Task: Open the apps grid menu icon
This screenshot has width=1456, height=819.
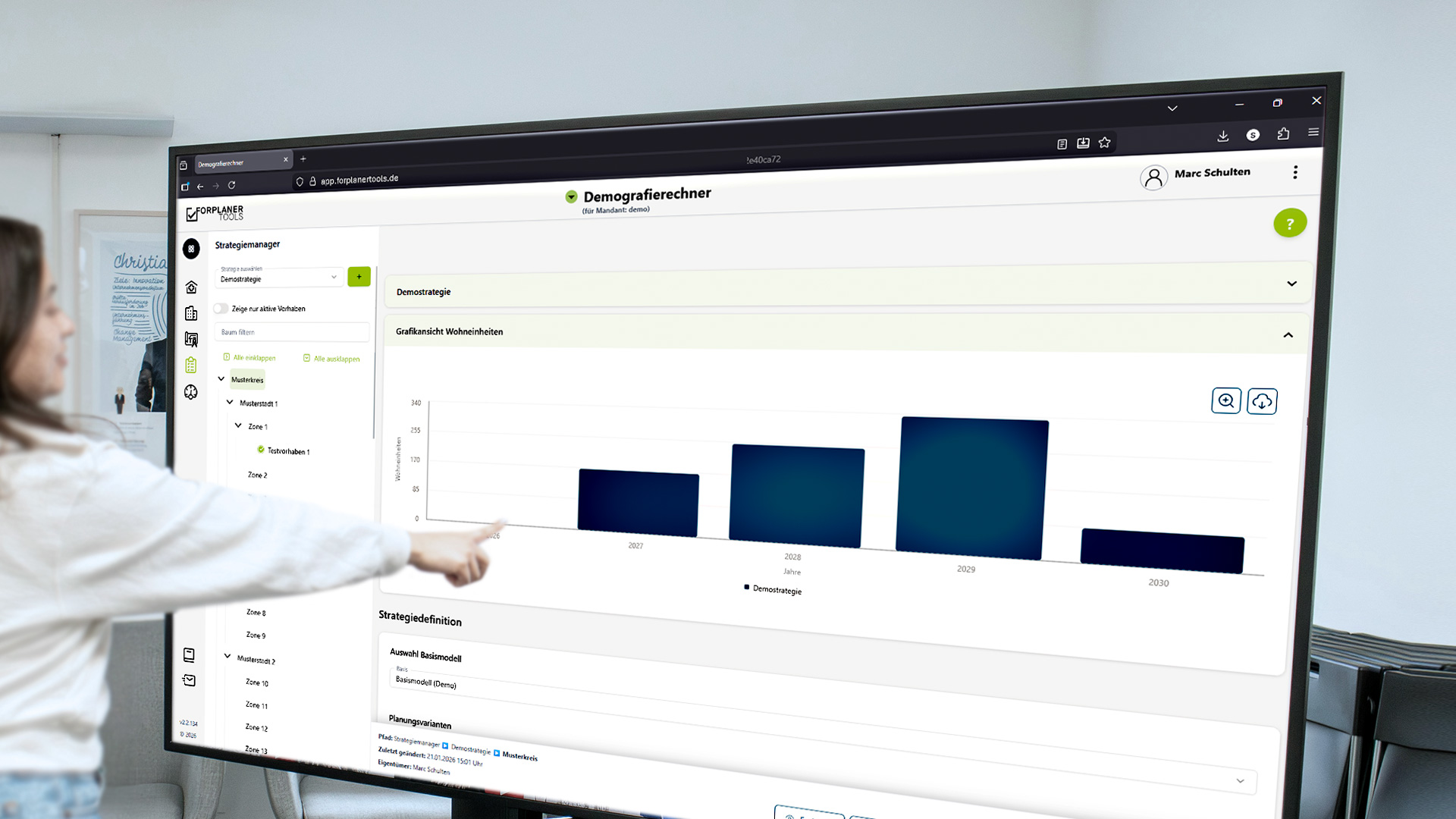Action: click(x=191, y=249)
